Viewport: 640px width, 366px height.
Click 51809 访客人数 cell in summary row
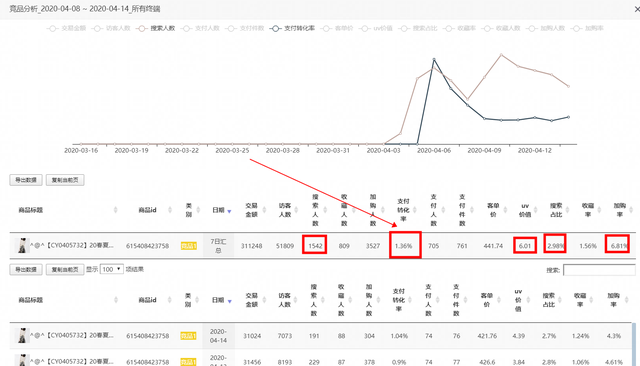284,246
